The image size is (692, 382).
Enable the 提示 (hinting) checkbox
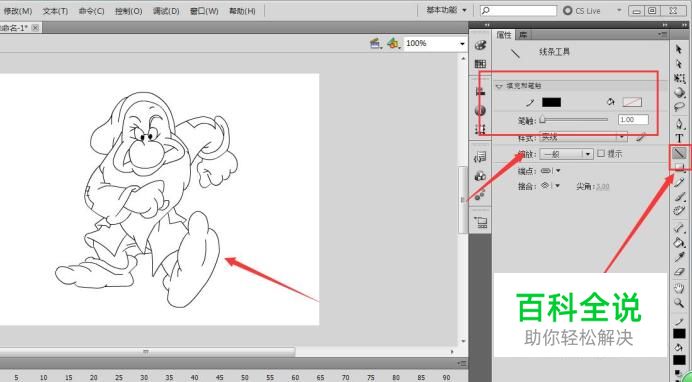coord(601,154)
